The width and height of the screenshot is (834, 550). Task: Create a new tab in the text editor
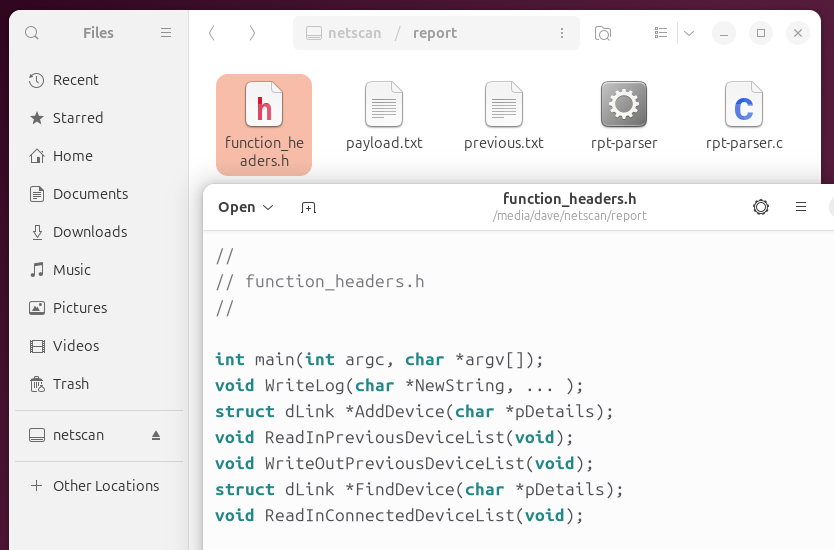pyautogui.click(x=308, y=207)
